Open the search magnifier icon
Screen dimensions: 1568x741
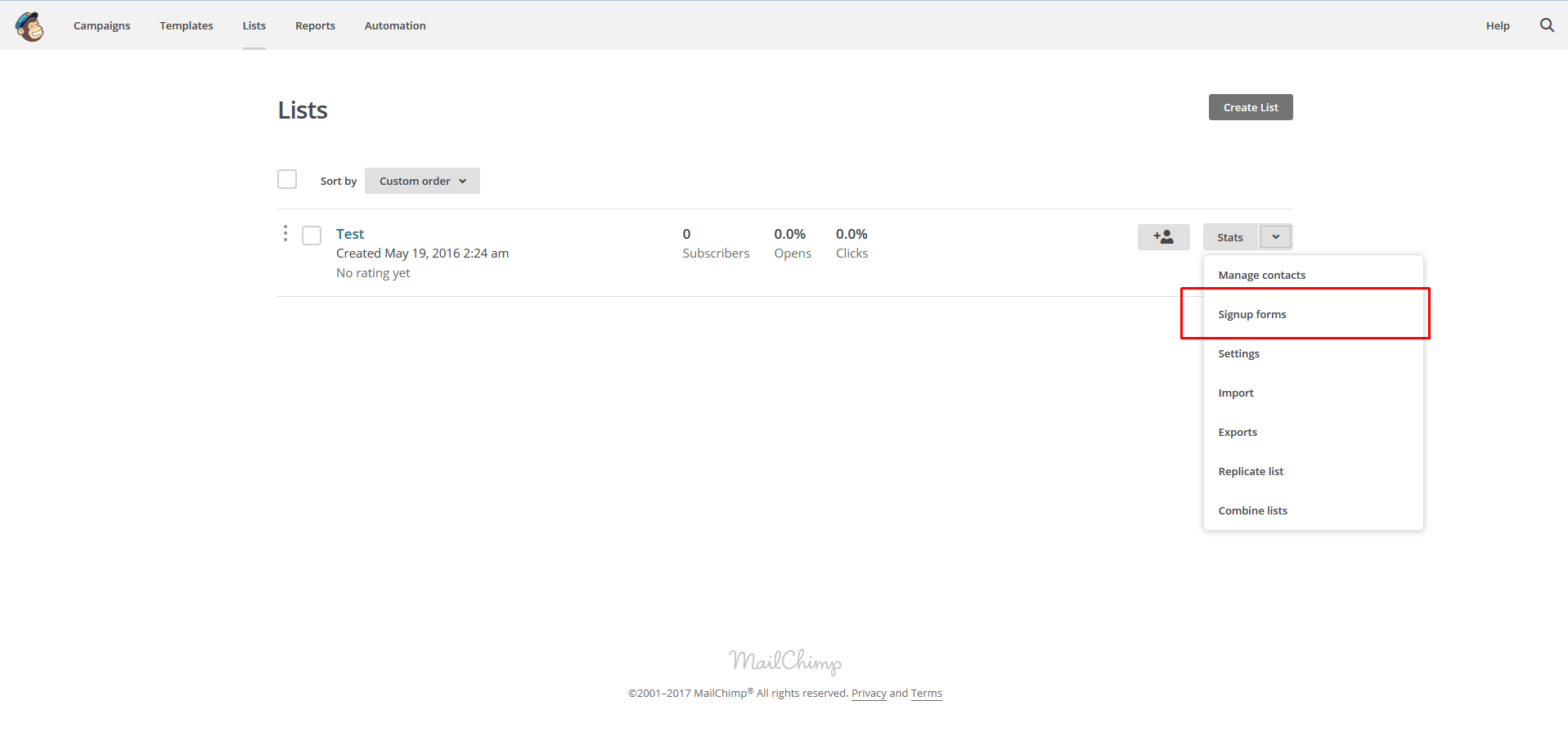point(1546,25)
